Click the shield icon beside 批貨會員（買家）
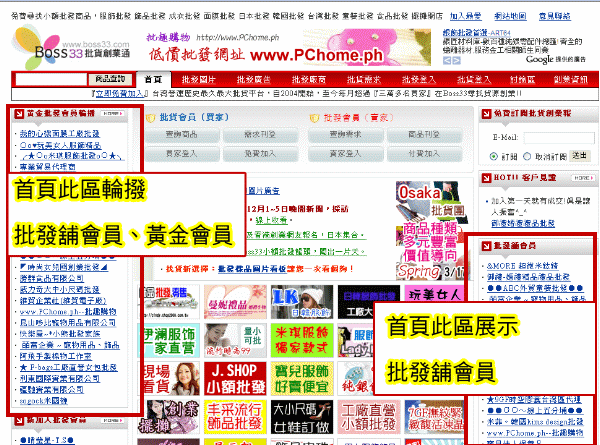Screen dimensions: 600x445 point(151,118)
